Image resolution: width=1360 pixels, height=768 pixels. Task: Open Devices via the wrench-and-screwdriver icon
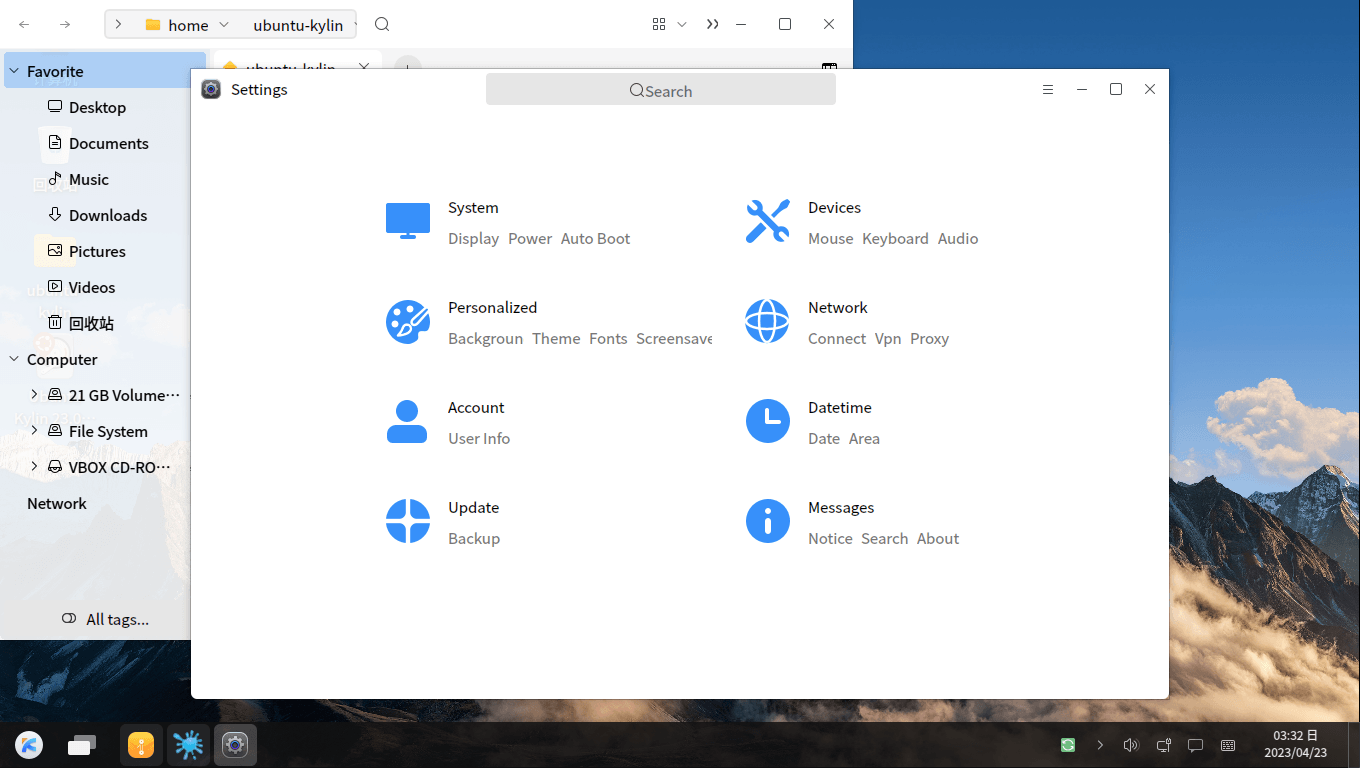pyautogui.click(x=767, y=221)
